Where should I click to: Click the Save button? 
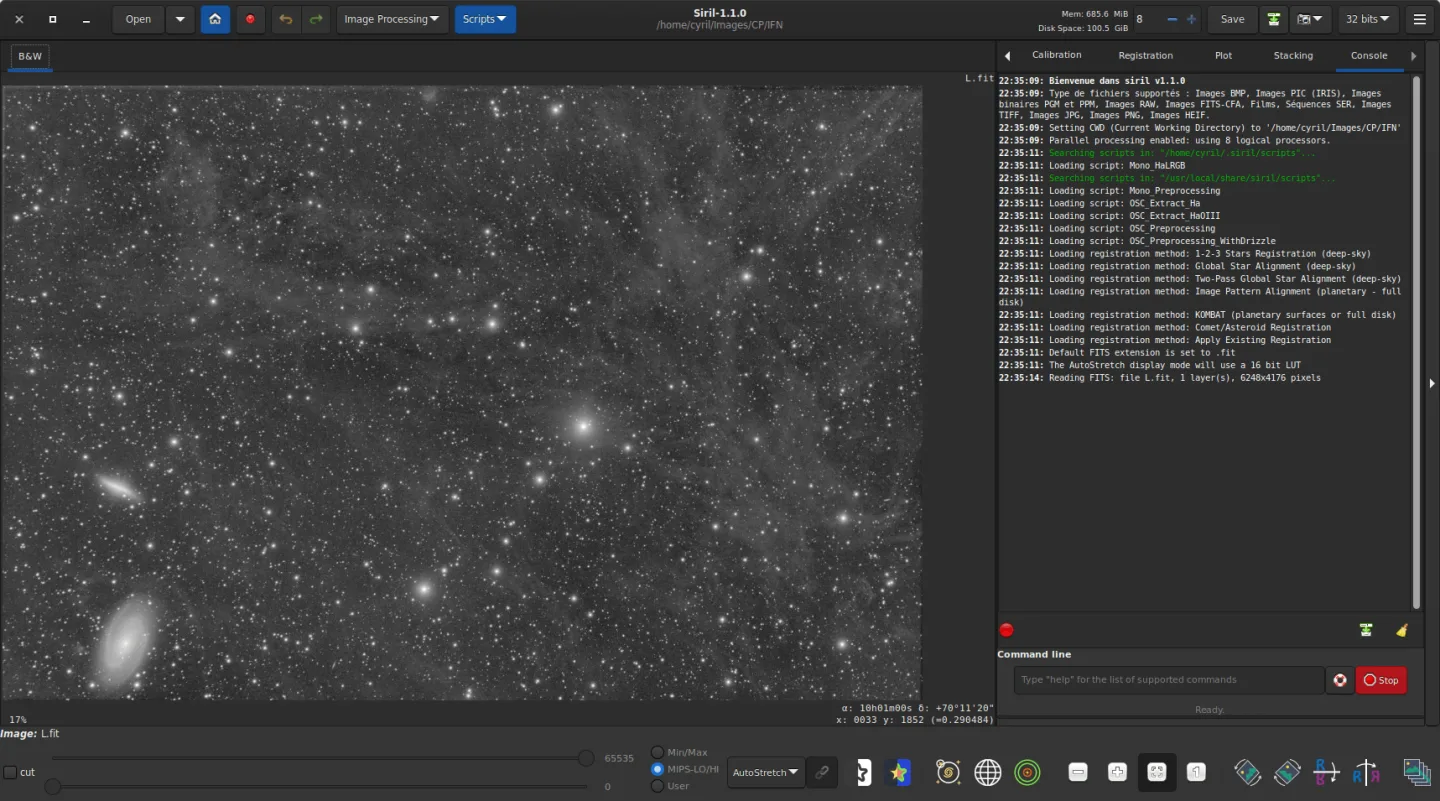point(1233,19)
